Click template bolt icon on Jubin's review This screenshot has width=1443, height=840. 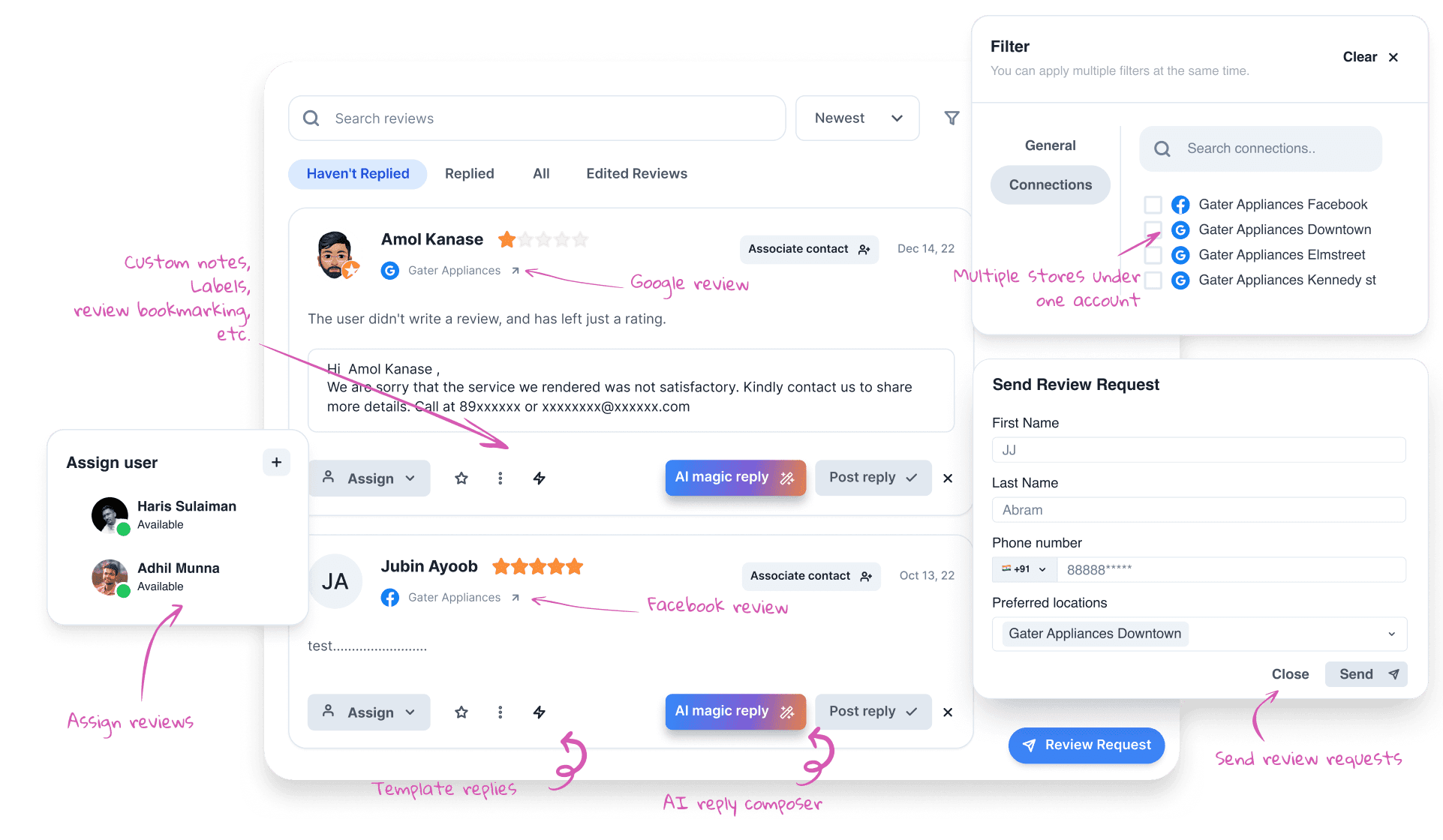[539, 712]
